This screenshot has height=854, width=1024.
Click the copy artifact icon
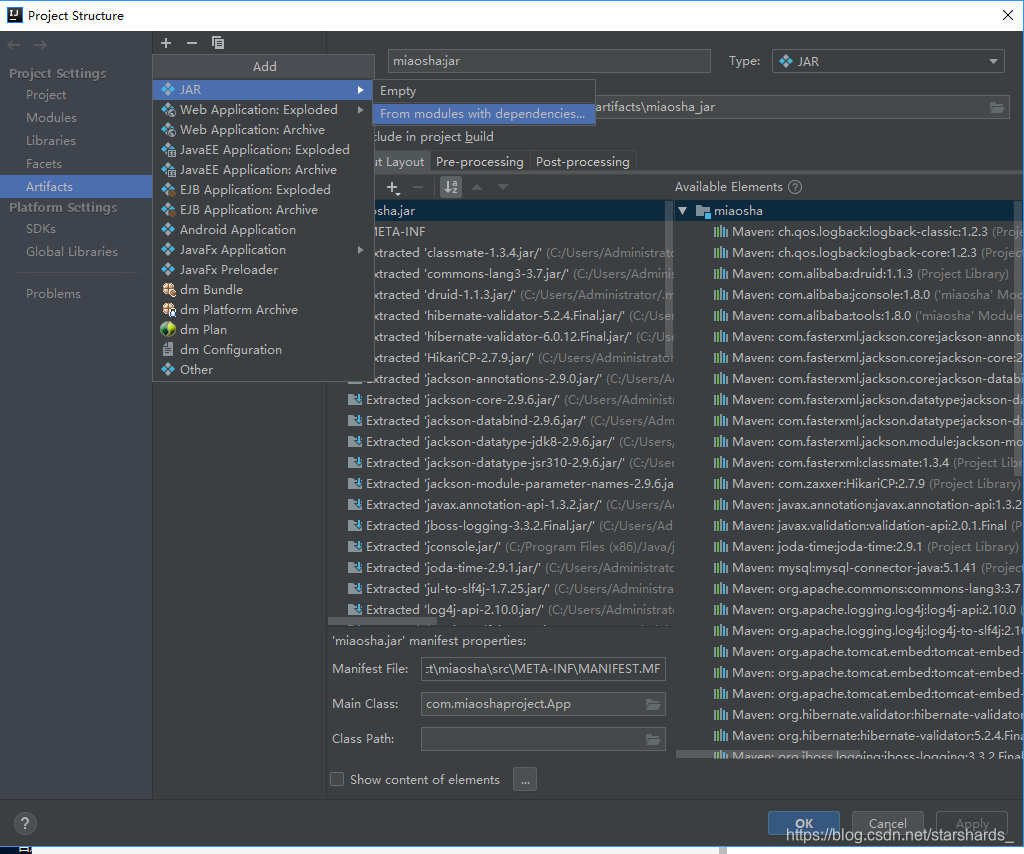click(x=217, y=43)
